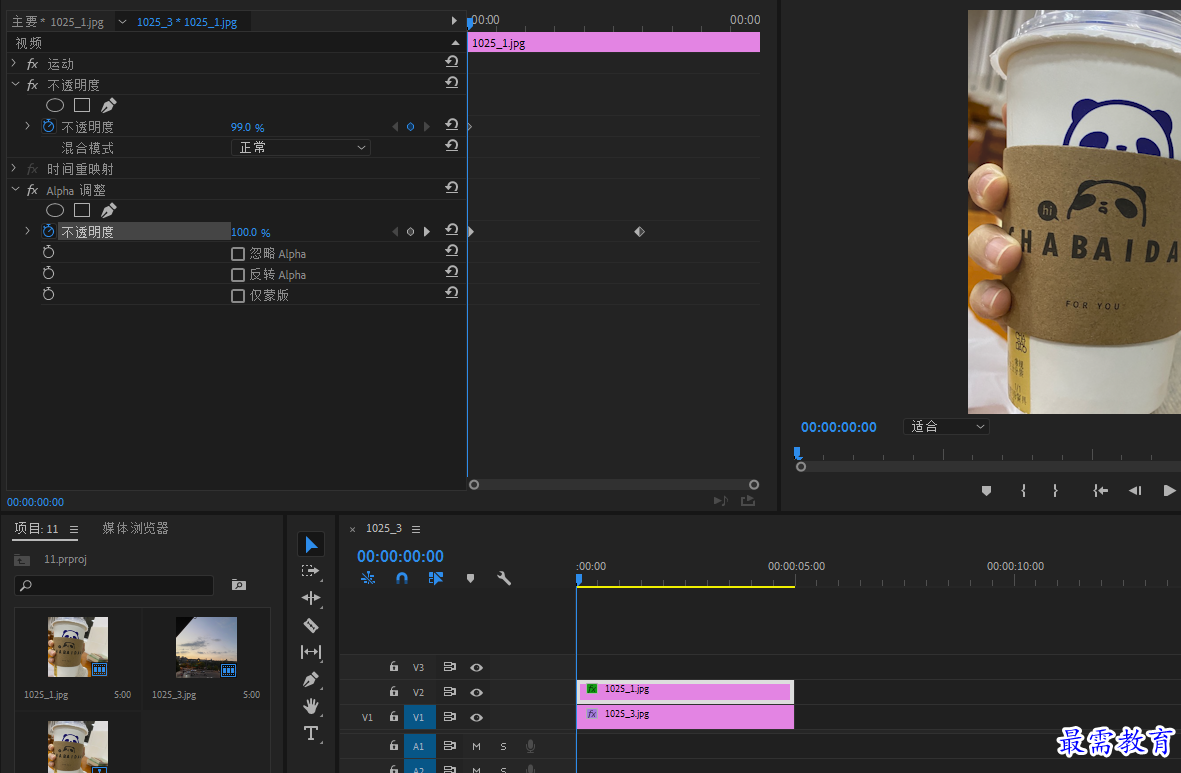Reset the 运动 effect
The image size is (1181, 773).
[x=451, y=62]
